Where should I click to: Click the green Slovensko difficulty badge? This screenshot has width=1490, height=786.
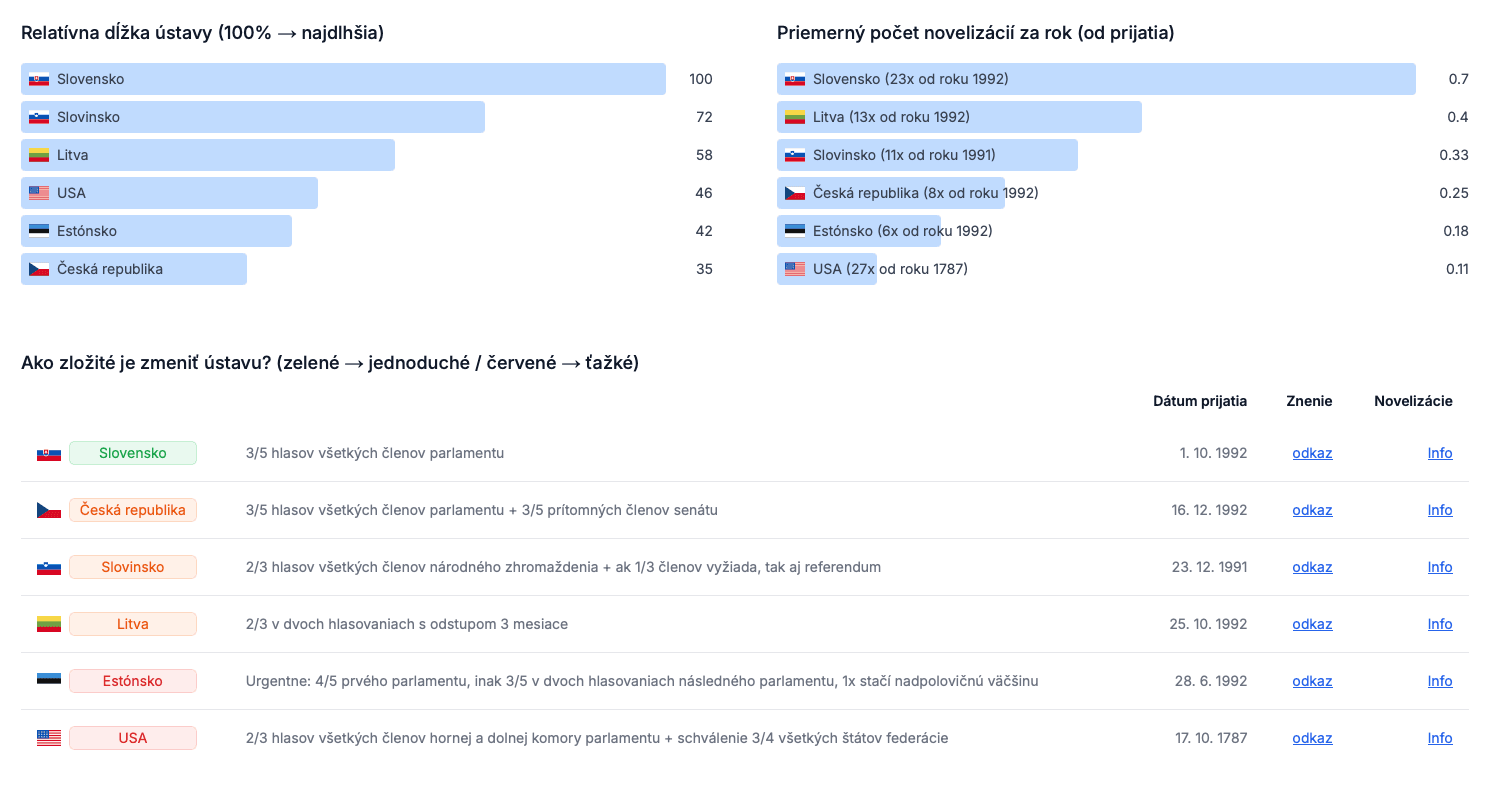tap(133, 453)
